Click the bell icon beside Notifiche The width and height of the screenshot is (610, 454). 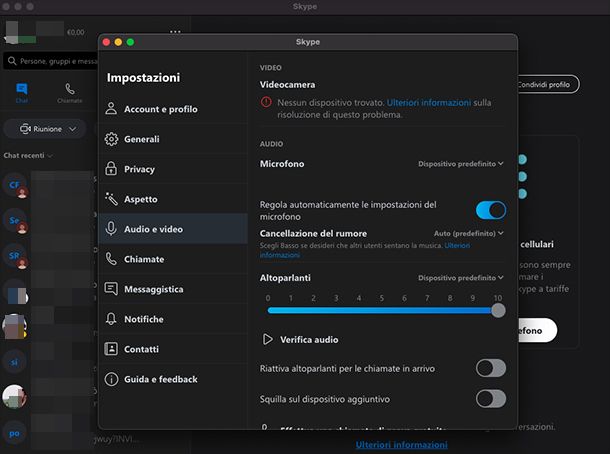[x=111, y=319]
